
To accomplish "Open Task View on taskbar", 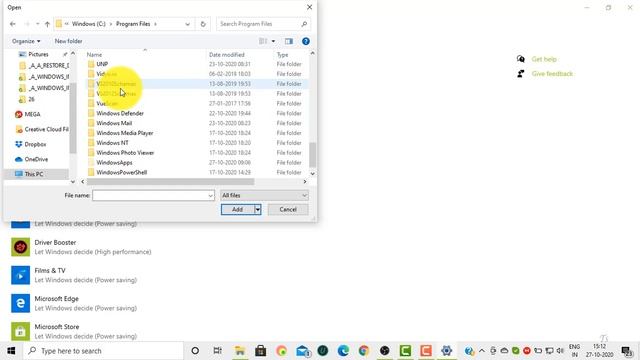I will click(x=218, y=351).
